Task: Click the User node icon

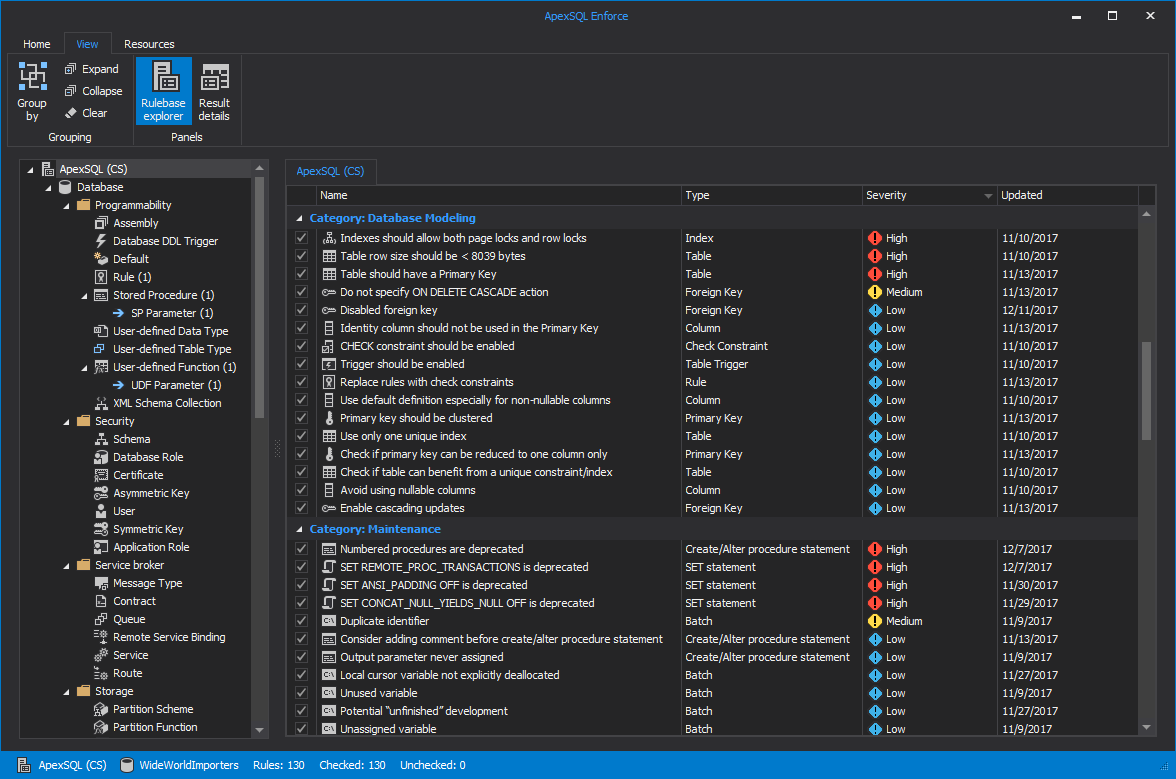Action: point(101,511)
